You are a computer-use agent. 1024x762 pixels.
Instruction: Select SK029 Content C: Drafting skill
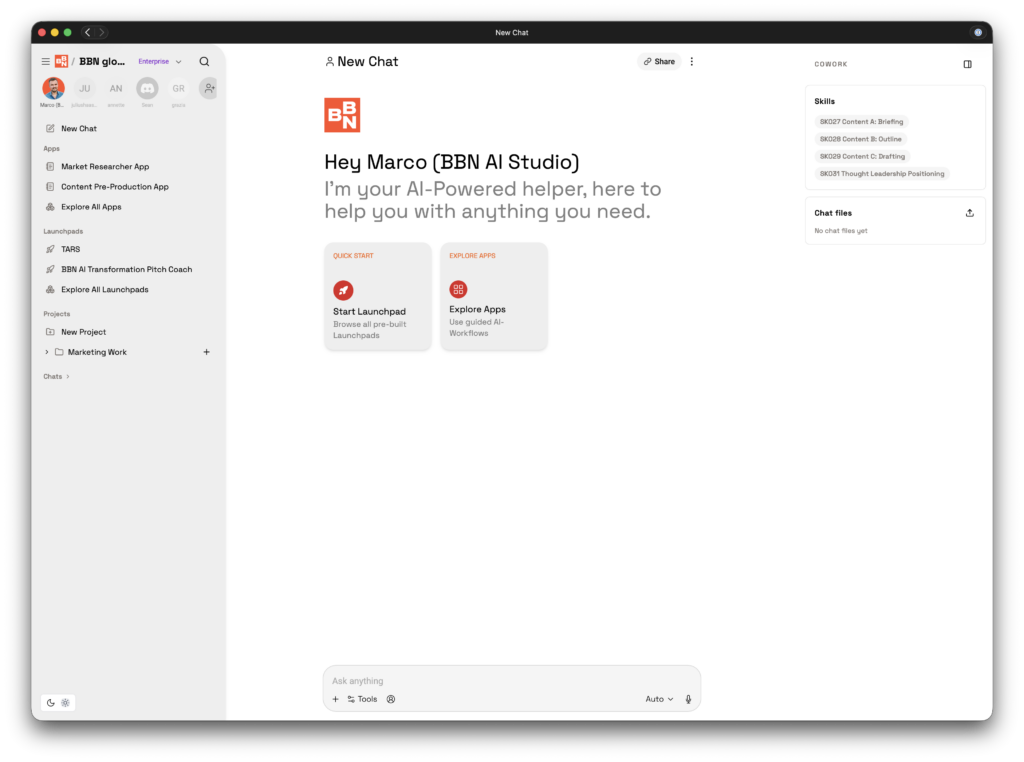point(862,157)
